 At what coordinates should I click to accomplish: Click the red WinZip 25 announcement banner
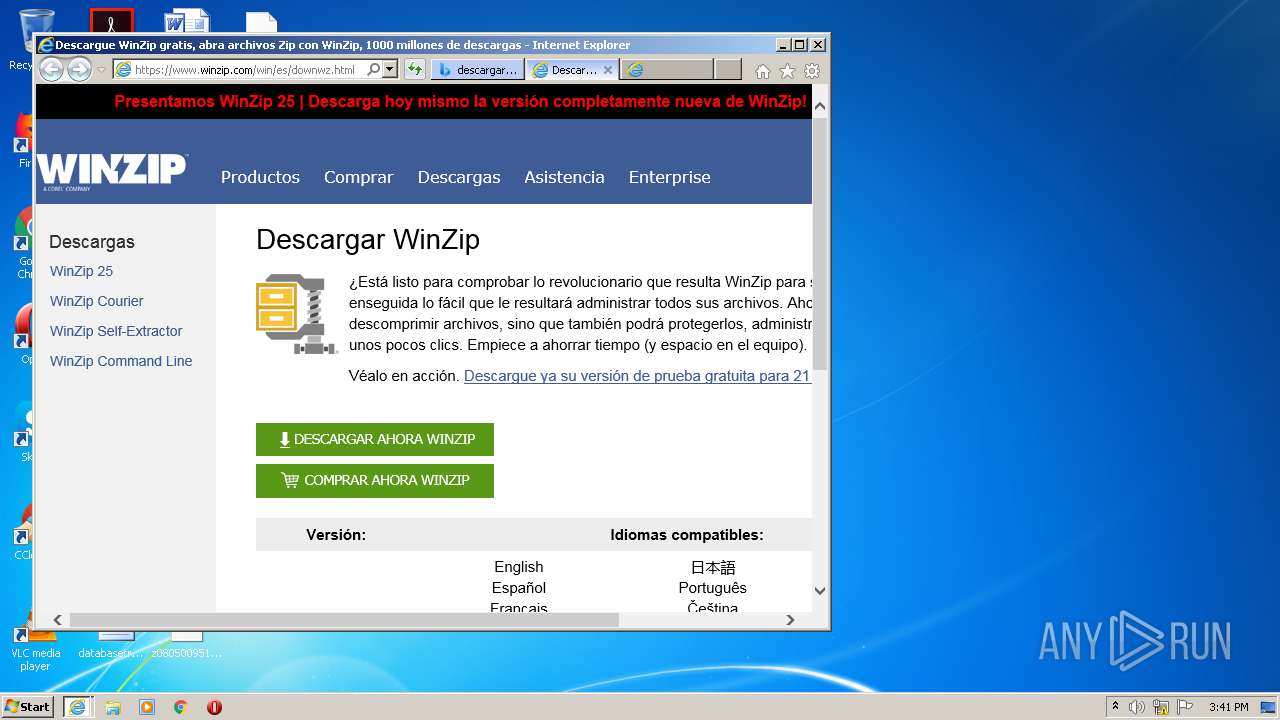pyautogui.click(x=460, y=102)
